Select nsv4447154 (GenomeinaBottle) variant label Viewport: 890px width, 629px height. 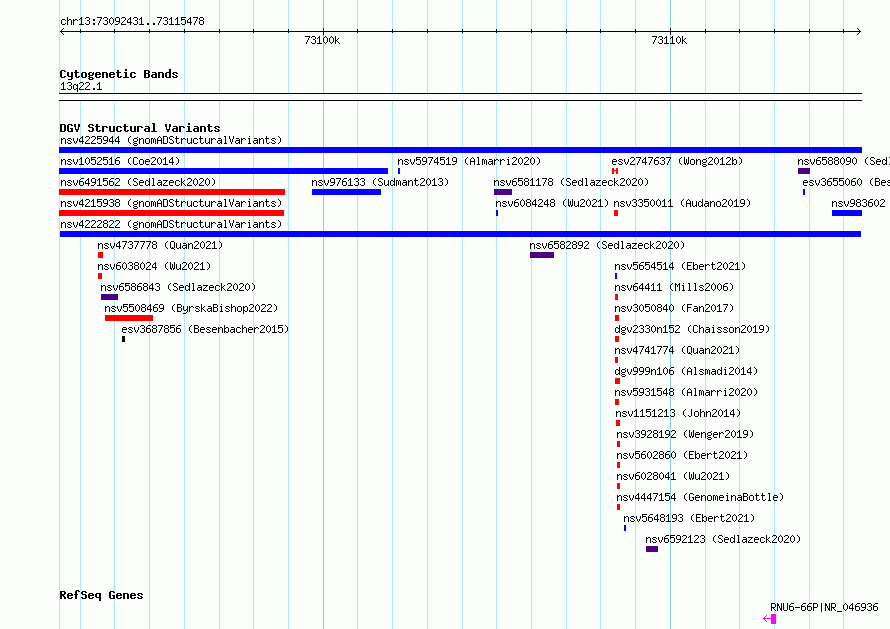pyautogui.click(x=700, y=497)
